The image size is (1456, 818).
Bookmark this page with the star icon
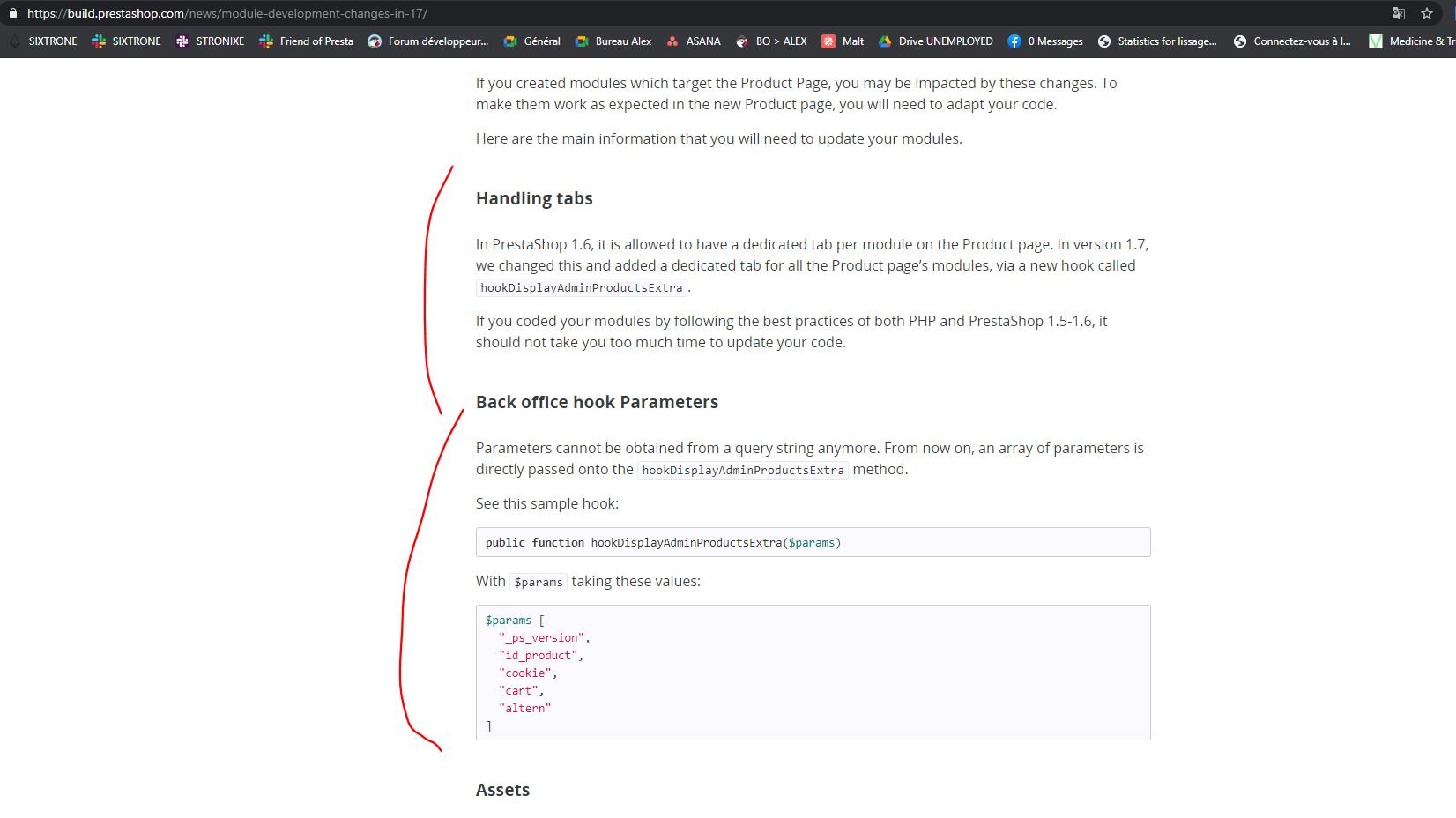pos(1427,13)
